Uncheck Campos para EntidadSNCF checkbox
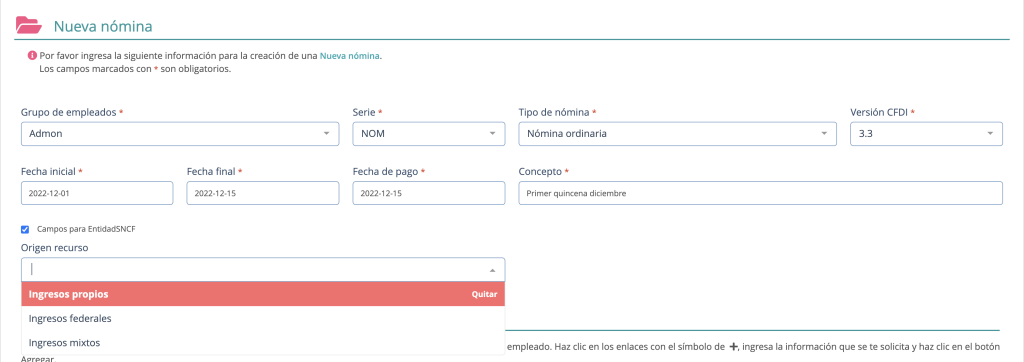 pyautogui.click(x=25, y=229)
